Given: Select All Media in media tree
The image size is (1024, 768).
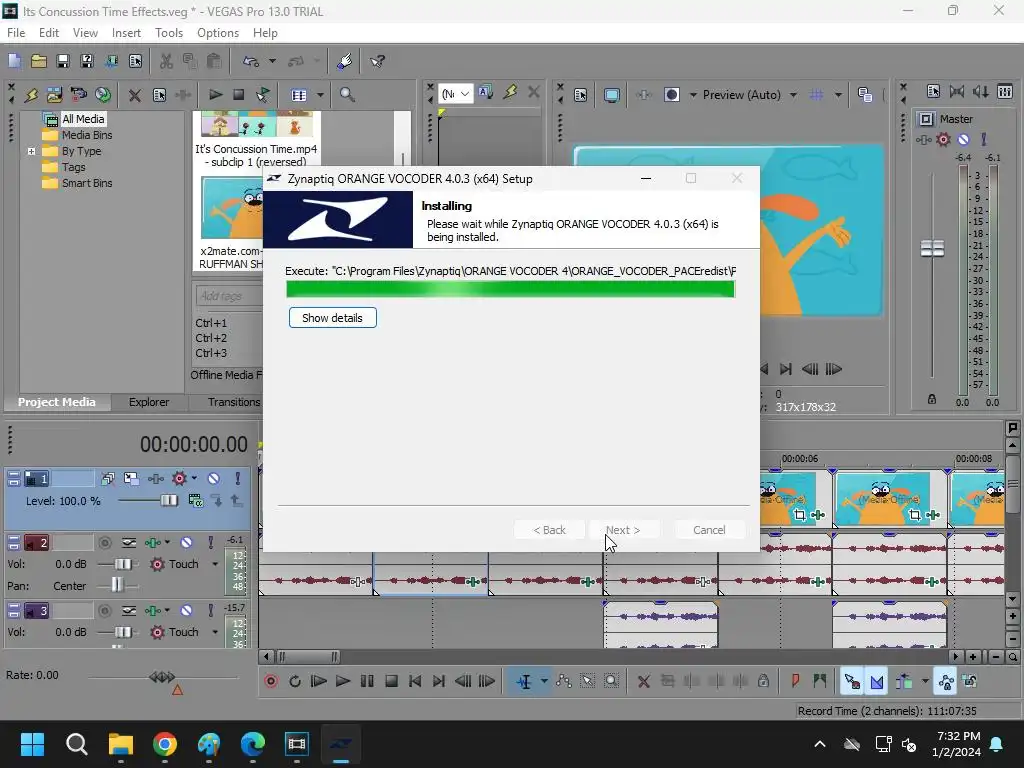Looking at the screenshot, I should (x=83, y=119).
